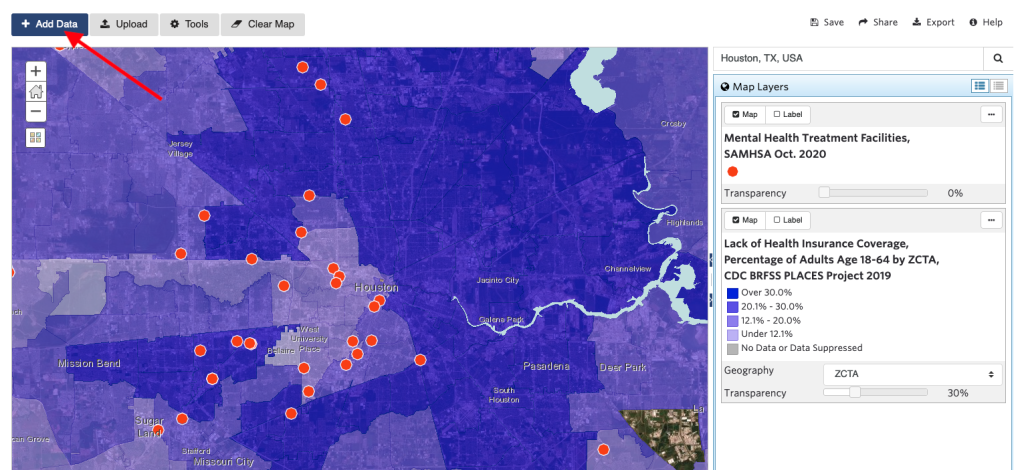Viewport: 1024px width, 470px height.
Task: Click the Clear Map button
Action: click(x=263, y=24)
